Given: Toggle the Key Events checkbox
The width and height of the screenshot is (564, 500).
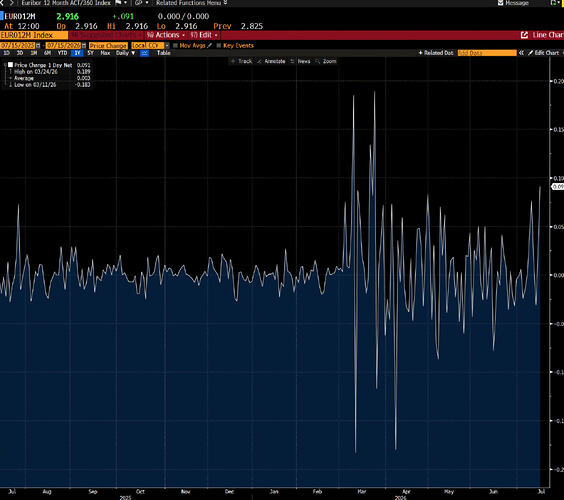Looking at the screenshot, I should coord(219,46).
